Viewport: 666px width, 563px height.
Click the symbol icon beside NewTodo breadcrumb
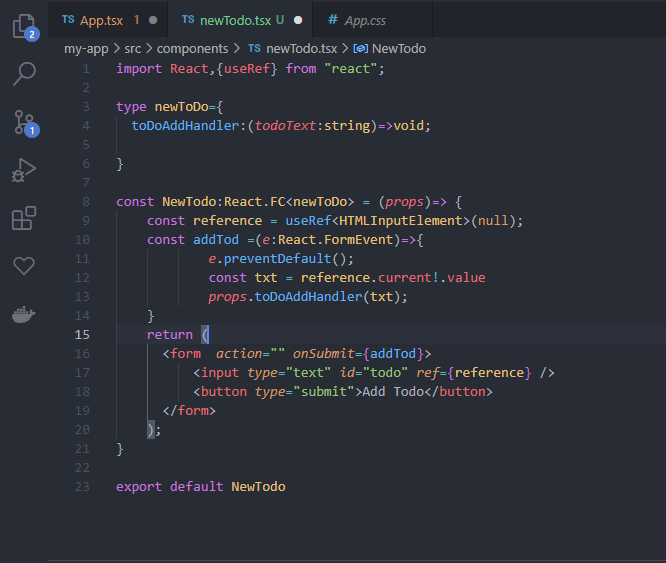[361, 48]
